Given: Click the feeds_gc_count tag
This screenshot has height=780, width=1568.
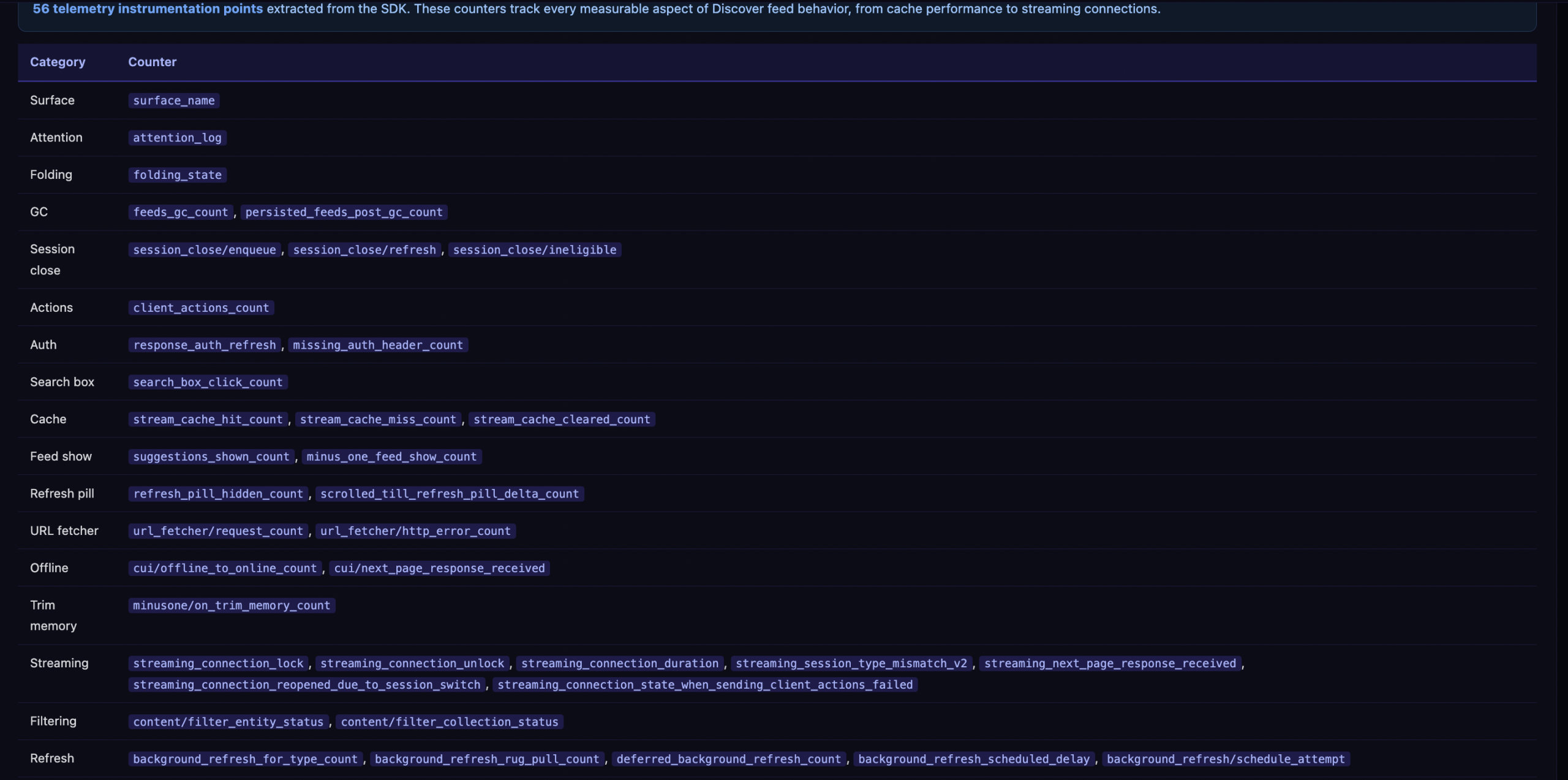Looking at the screenshot, I should [180, 212].
